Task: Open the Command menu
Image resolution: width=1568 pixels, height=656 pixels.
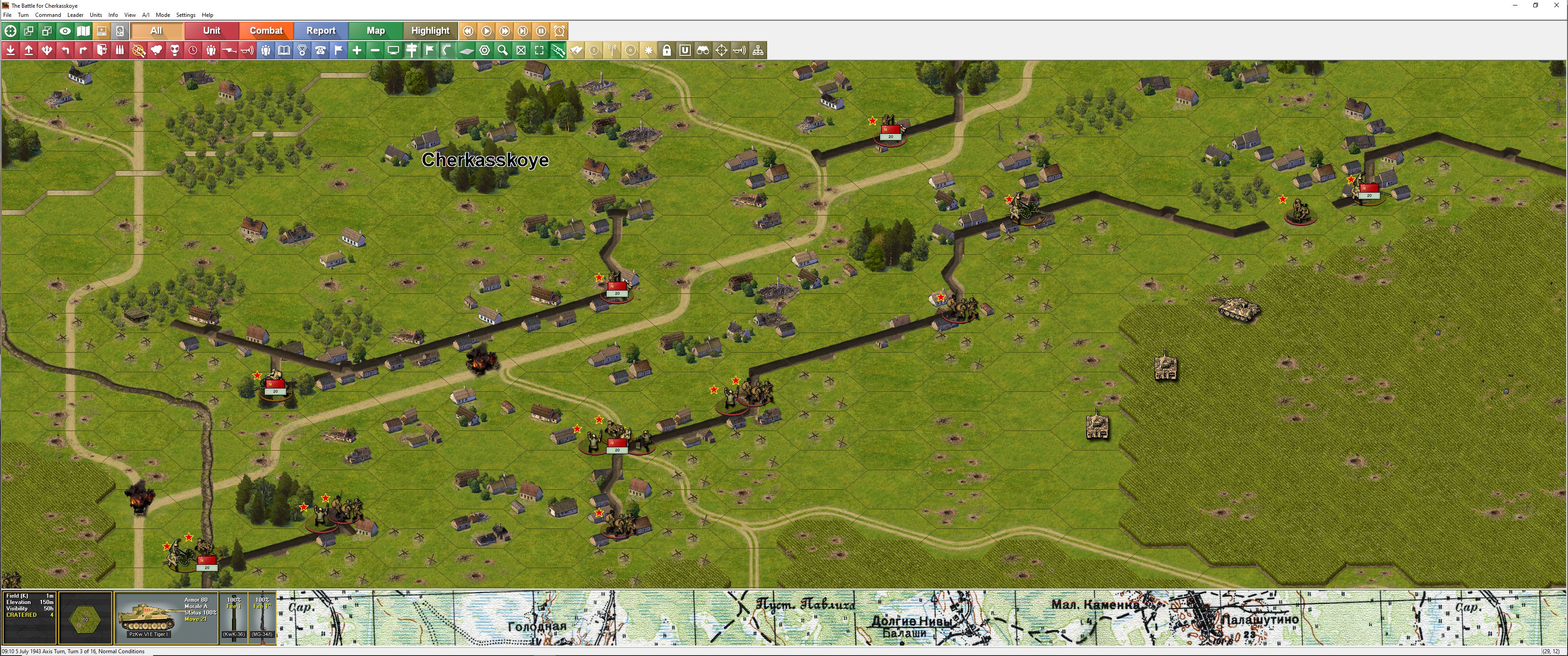Action: [x=47, y=15]
